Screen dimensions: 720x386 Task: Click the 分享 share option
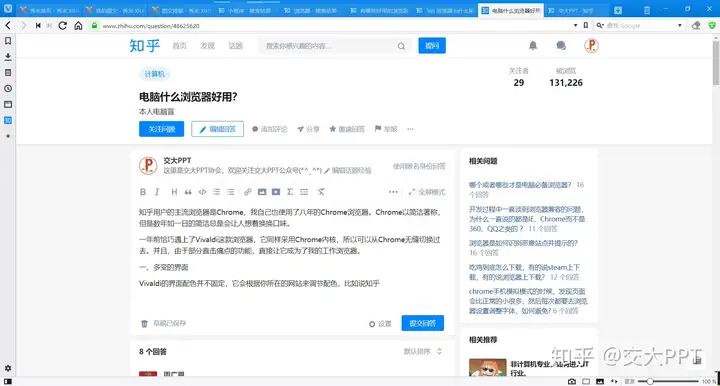pyautogui.click(x=308, y=129)
